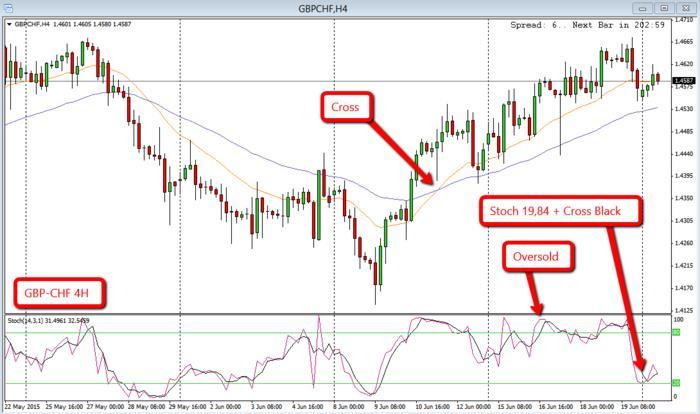The height and width of the screenshot is (414, 700).
Task: Click the '25 May 16:00' time label
Action: click(64, 407)
